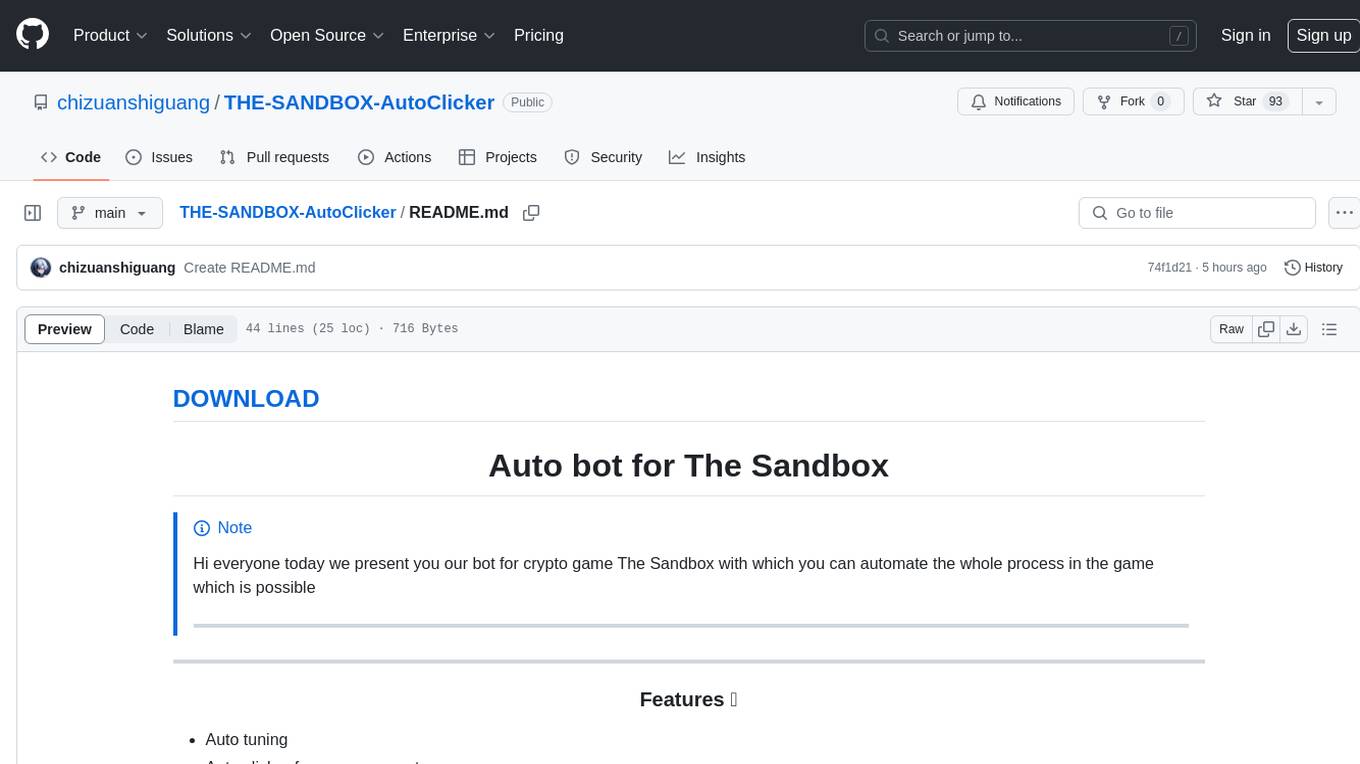
Task: Click the Notifications bell button
Action: click(x=1016, y=102)
